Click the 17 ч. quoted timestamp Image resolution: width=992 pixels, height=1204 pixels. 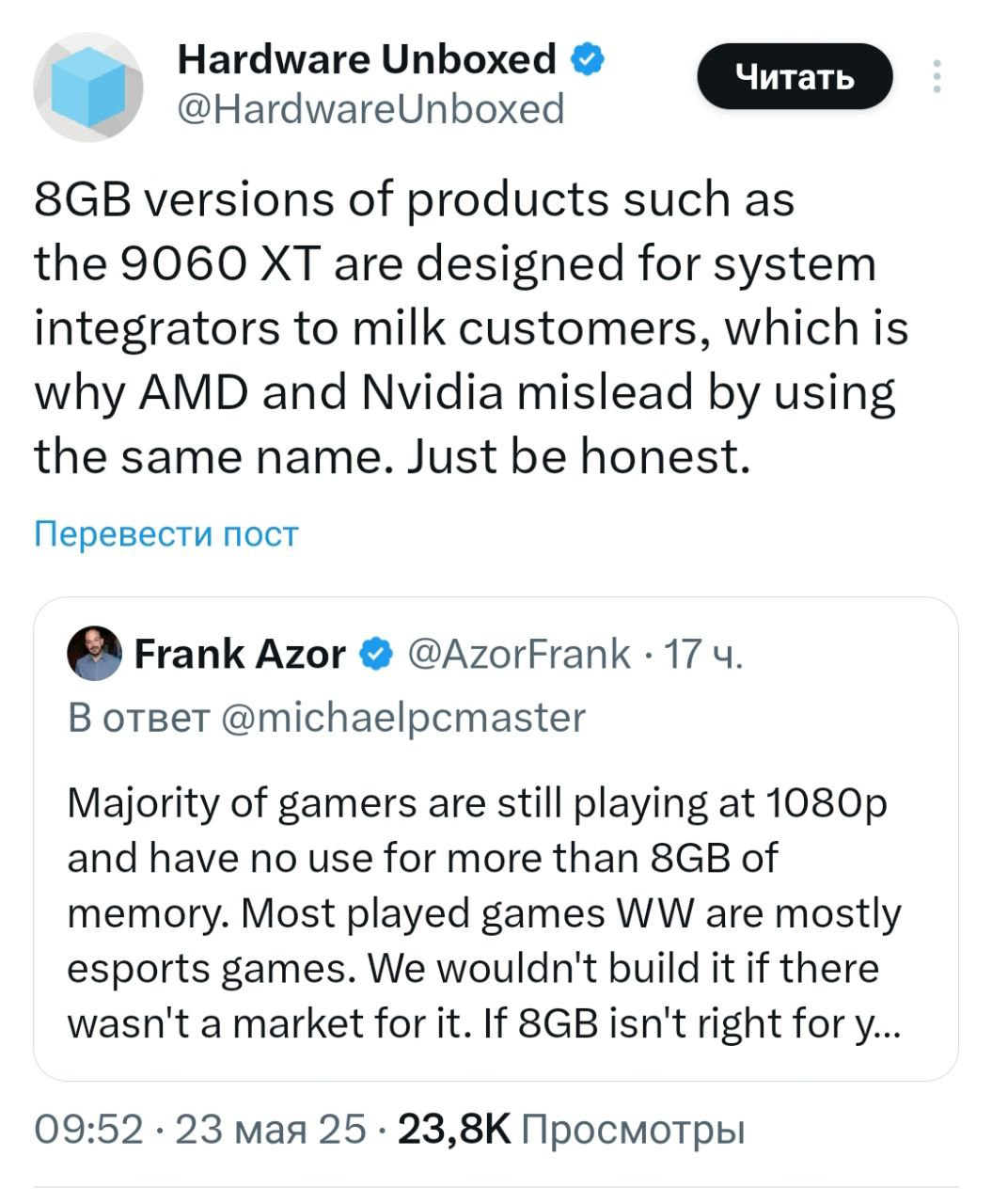703,654
